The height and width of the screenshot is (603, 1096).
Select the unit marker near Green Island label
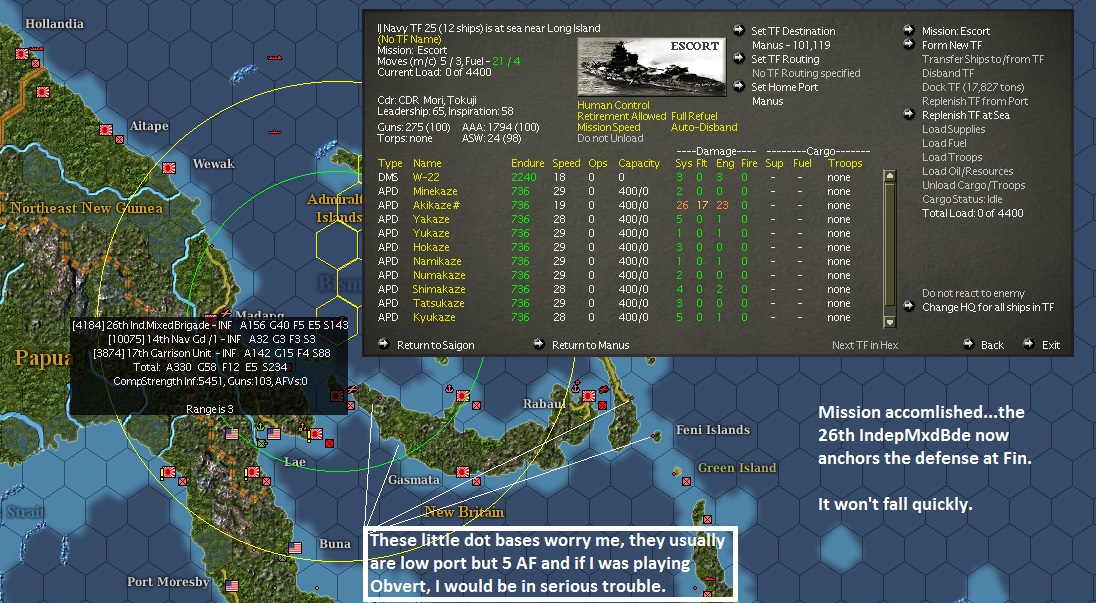pyautogui.click(x=686, y=481)
